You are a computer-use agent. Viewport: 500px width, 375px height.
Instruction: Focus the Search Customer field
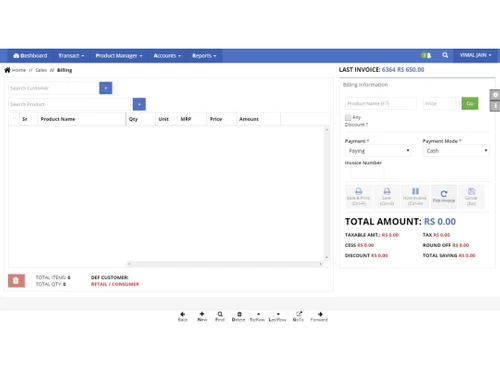click(x=53, y=88)
